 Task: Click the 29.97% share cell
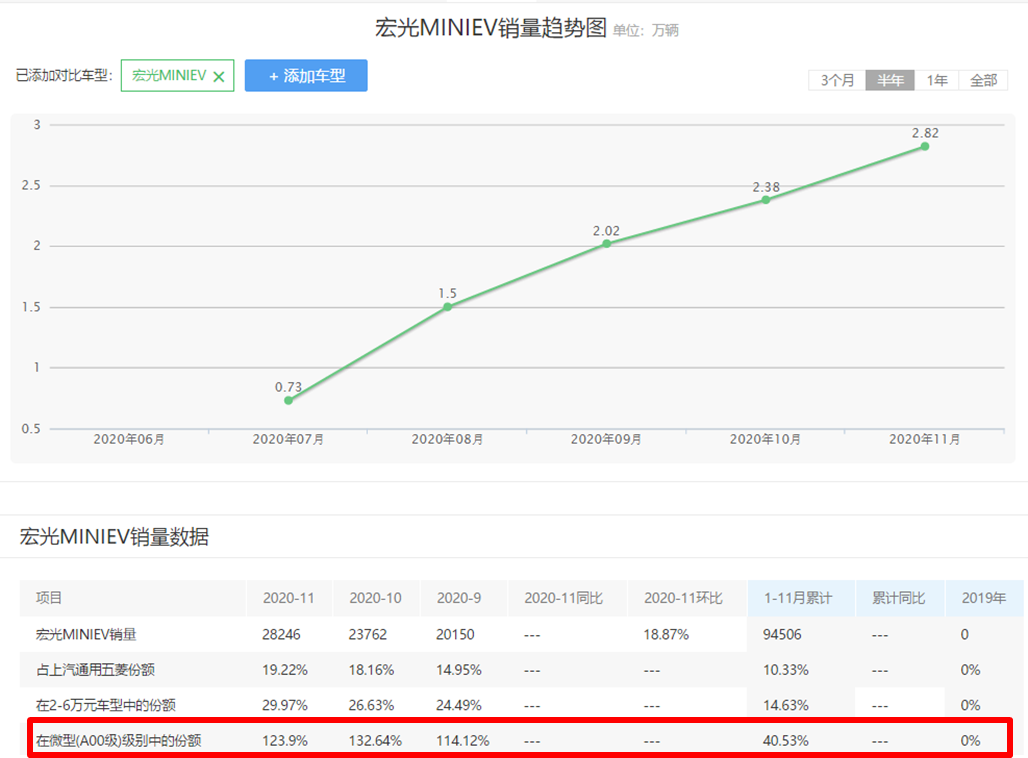point(285,706)
